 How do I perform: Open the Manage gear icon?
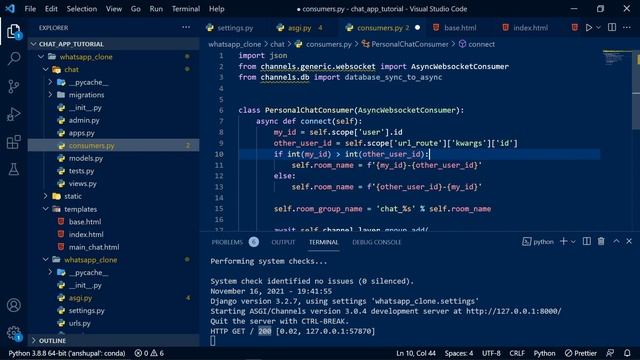click(13, 333)
